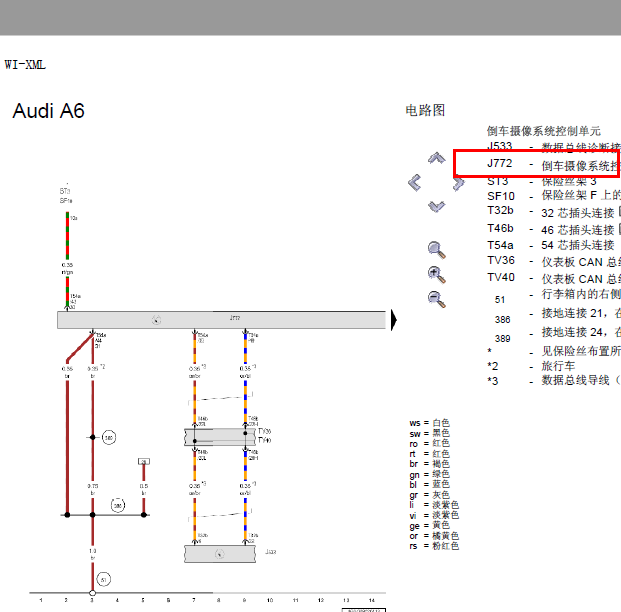Screen dimensions: 621x612
Task: Select the T46b legend entry
Action: [554, 229]
